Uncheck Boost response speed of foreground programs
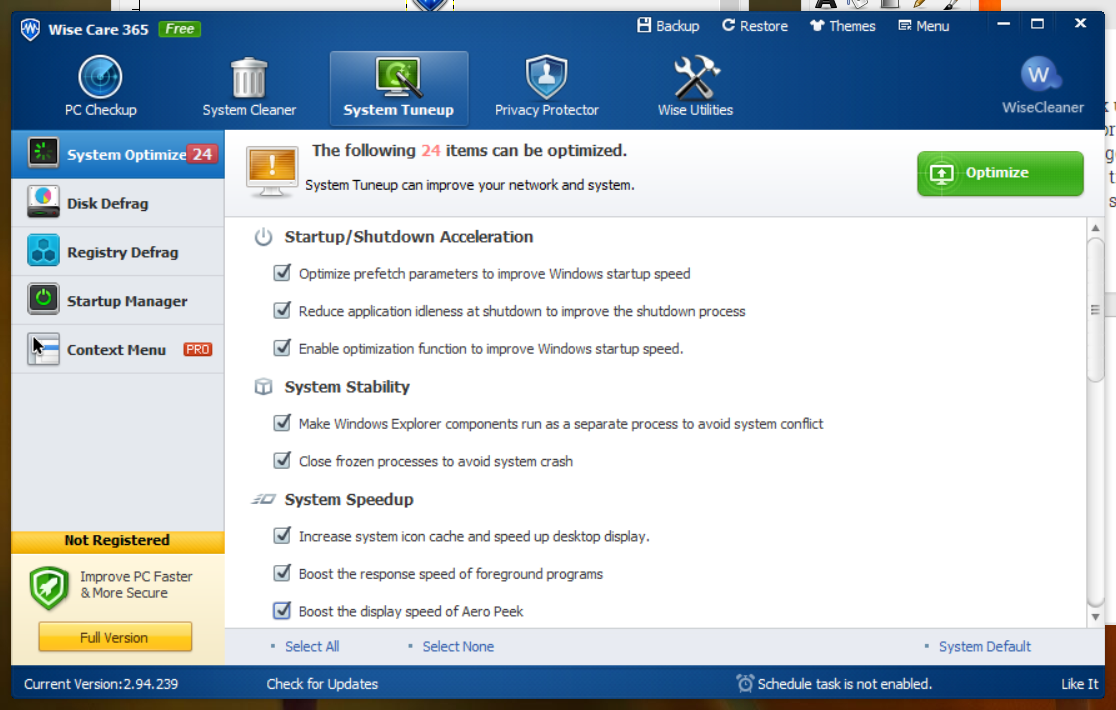The width and height of the screenshot is (1116, 710). (282, 573)
